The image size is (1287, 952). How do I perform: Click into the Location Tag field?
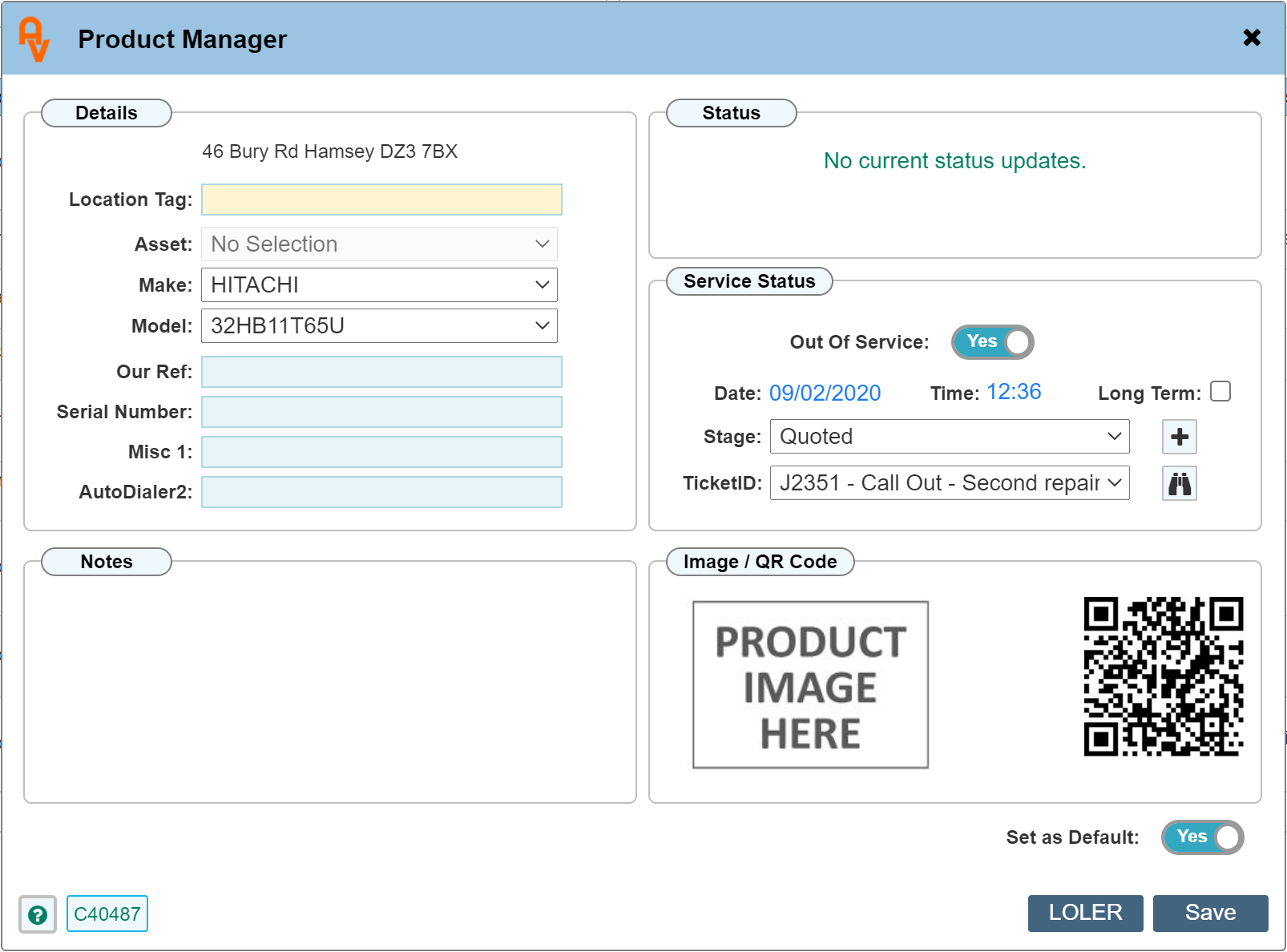(381, 200)
